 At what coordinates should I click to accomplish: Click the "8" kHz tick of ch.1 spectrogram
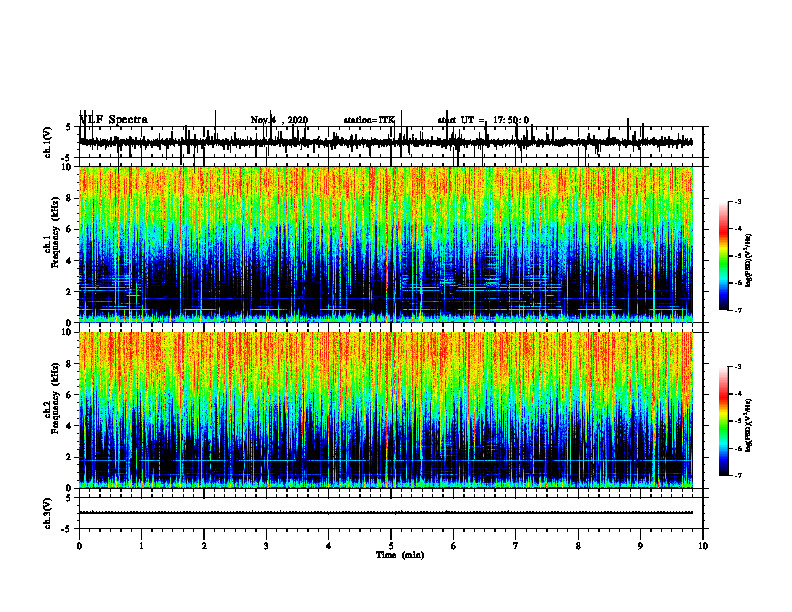(69, 198)
